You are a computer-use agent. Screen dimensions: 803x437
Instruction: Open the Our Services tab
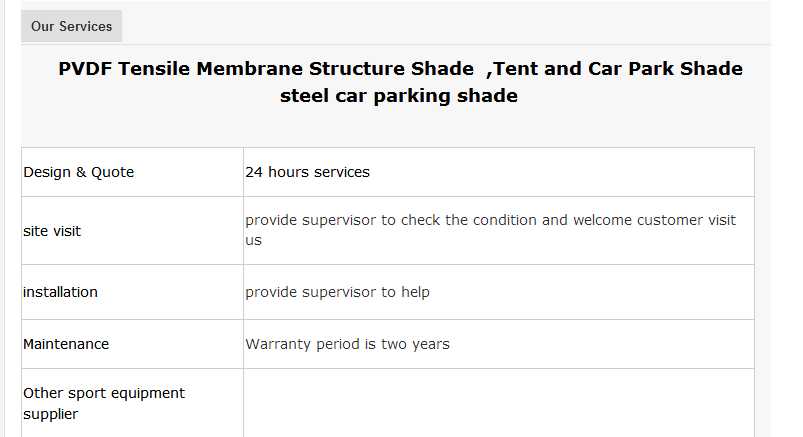pyautogui.click(x=71, y=26)
